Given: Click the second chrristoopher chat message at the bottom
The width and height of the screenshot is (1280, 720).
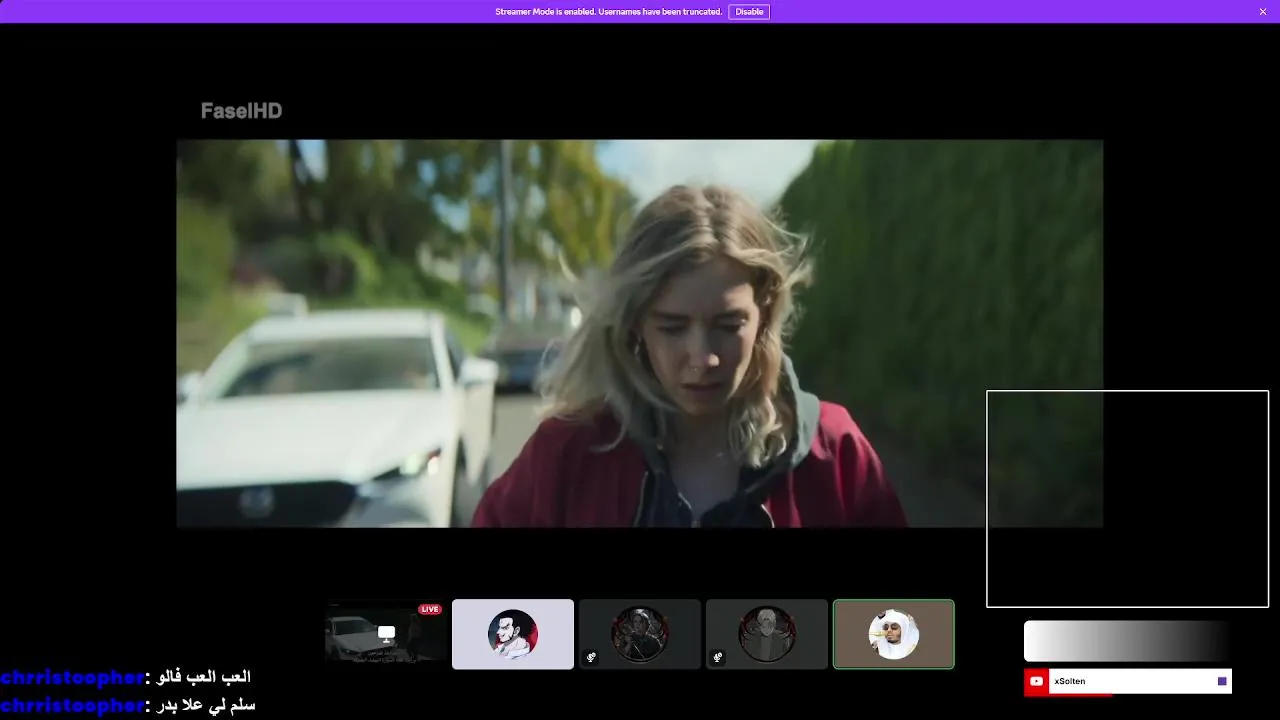Looking at the screenshot, I should [128, 705].
